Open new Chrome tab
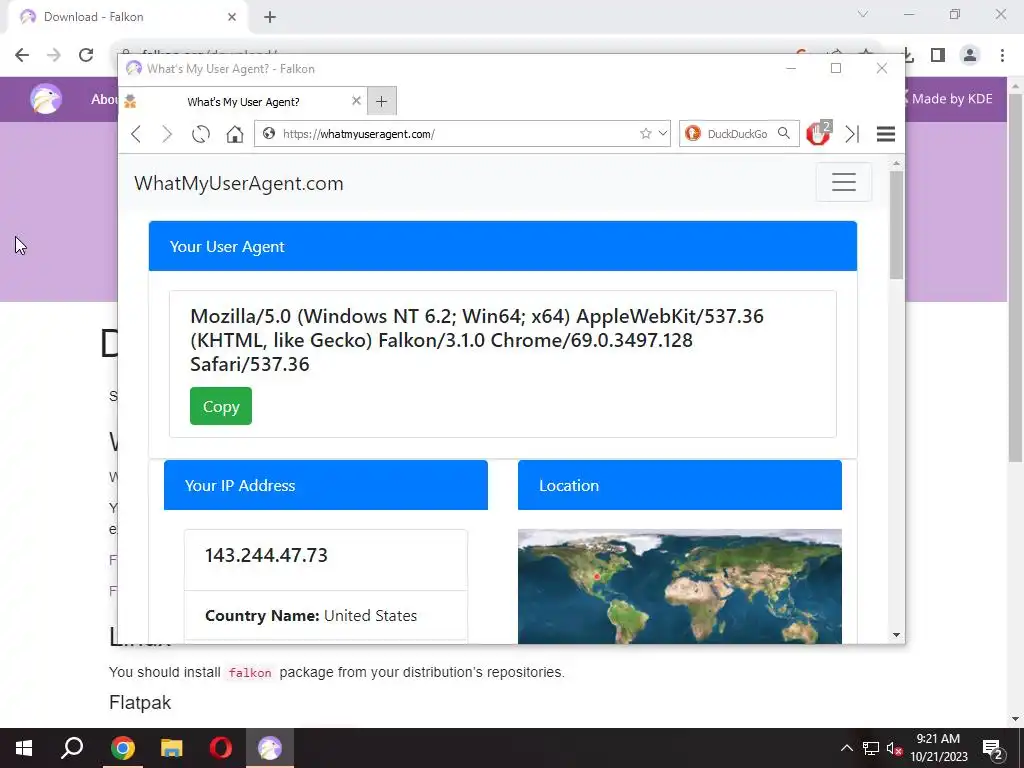 270,17
